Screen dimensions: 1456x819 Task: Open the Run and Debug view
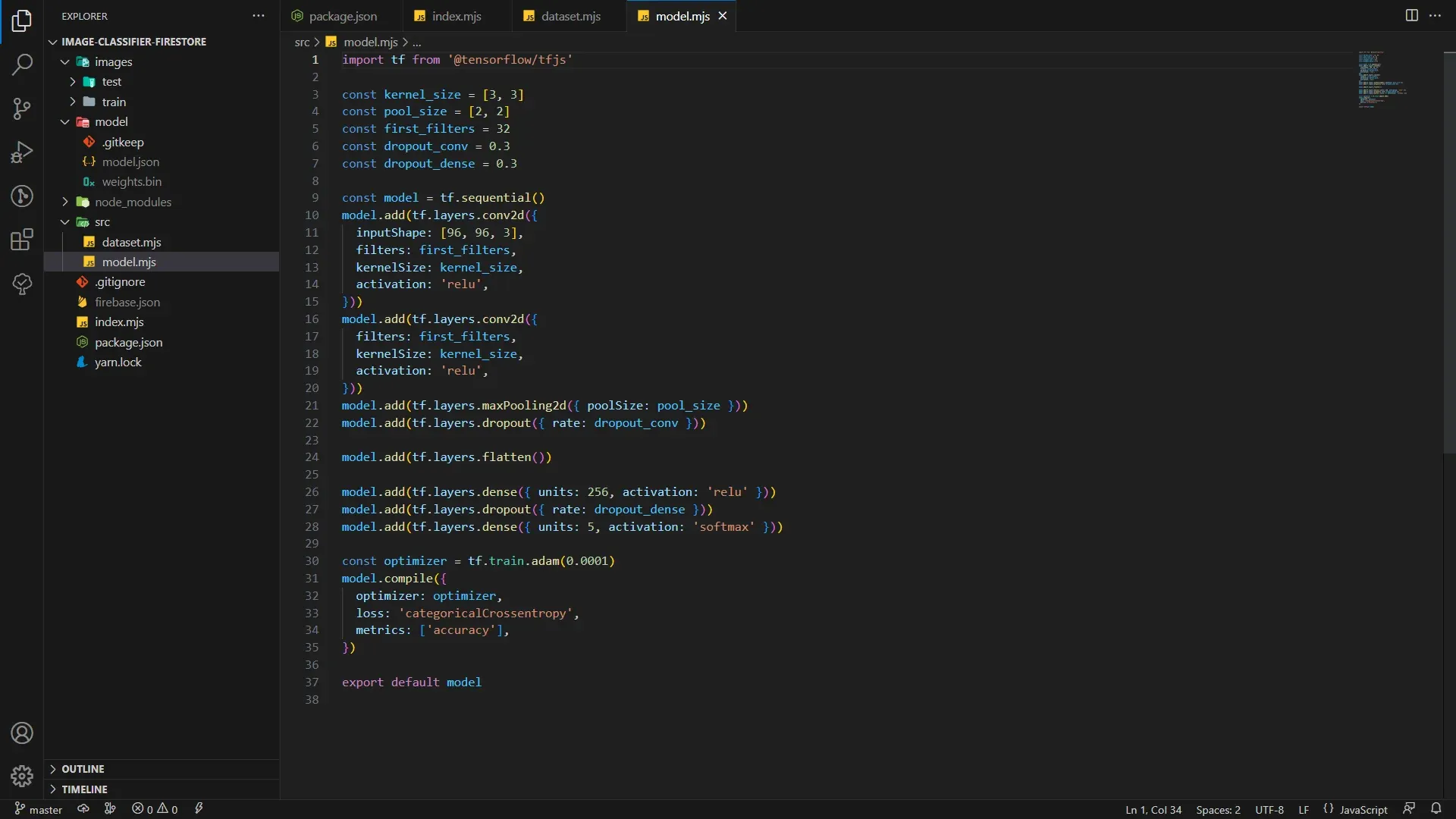(22, 152)
